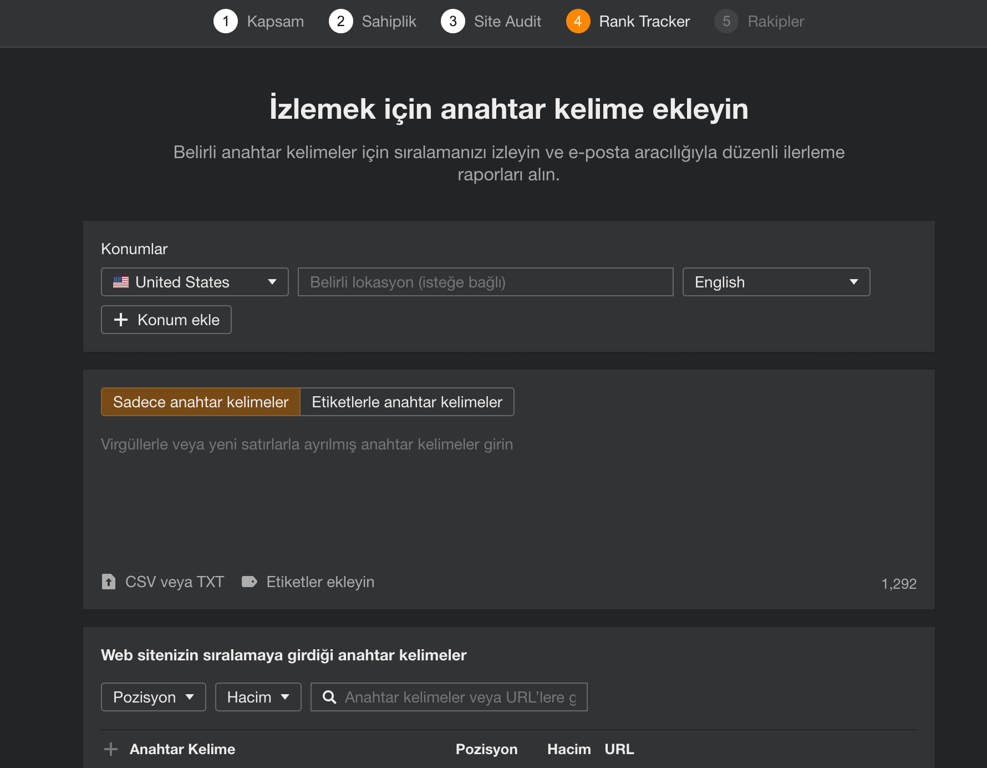Open the United States country dropdown

point(193,281)
